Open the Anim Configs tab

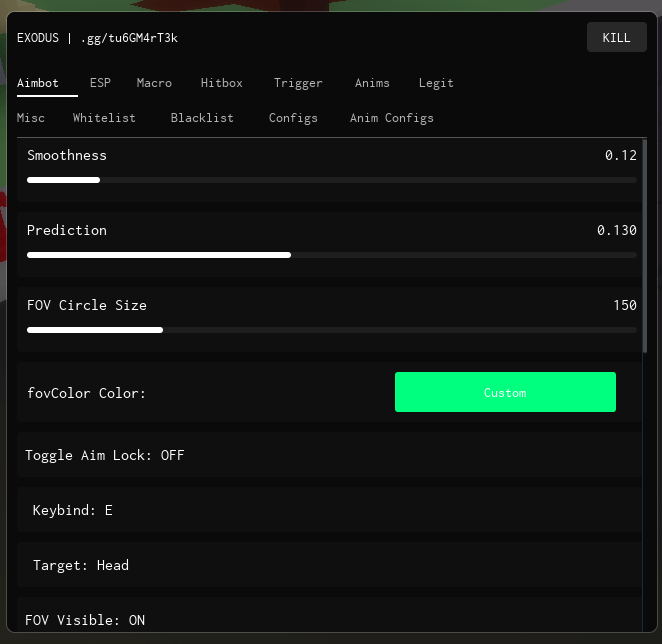[x=392, y=118]
